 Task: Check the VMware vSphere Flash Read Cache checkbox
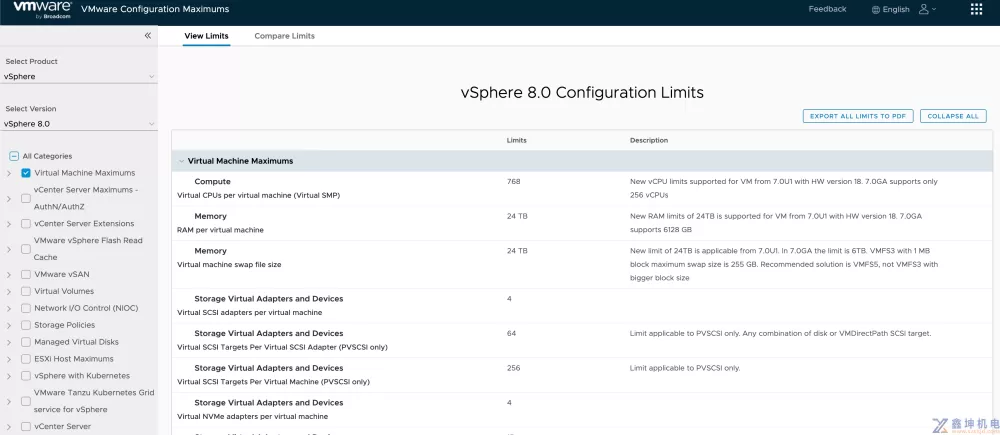pos(26,249)
